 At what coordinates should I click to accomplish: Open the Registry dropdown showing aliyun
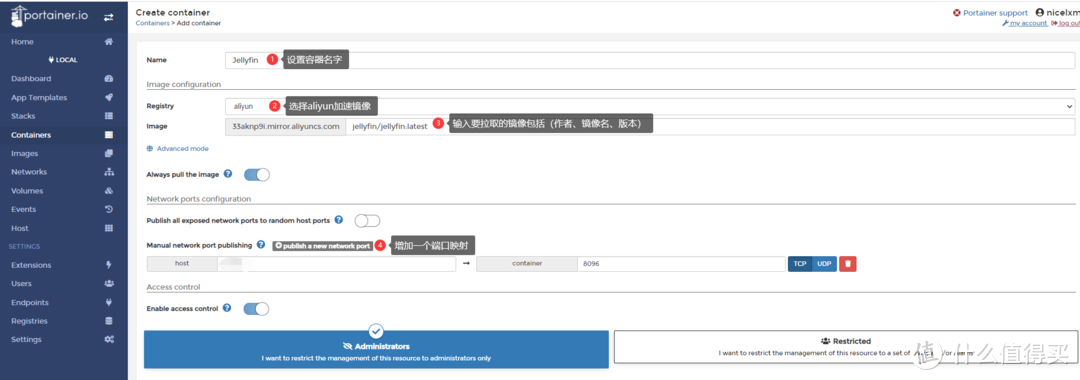click(650, 106)
